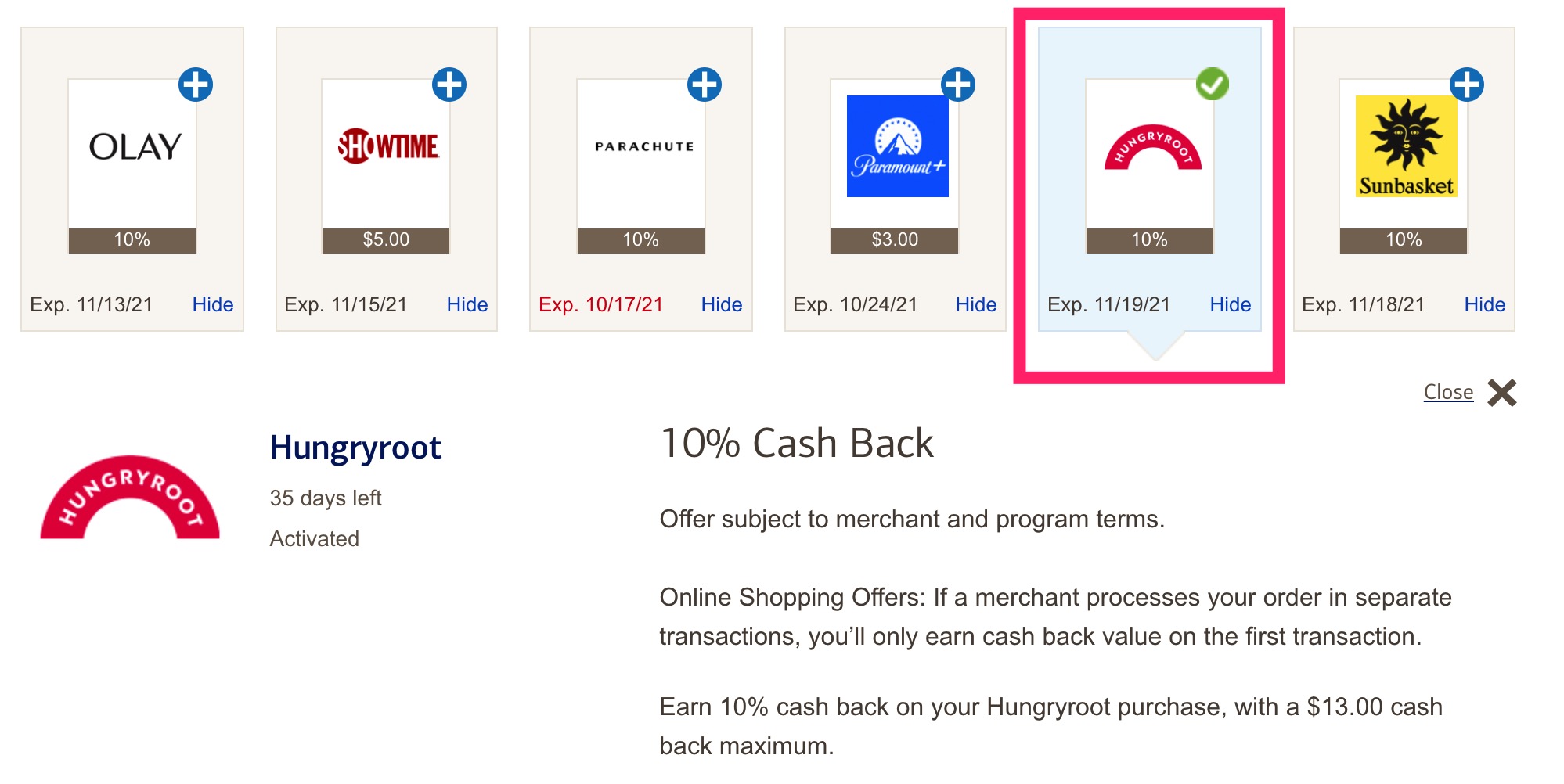Screen dimensions: 1564x784
Task: Click the Close link text
Action: point(1448,392)
